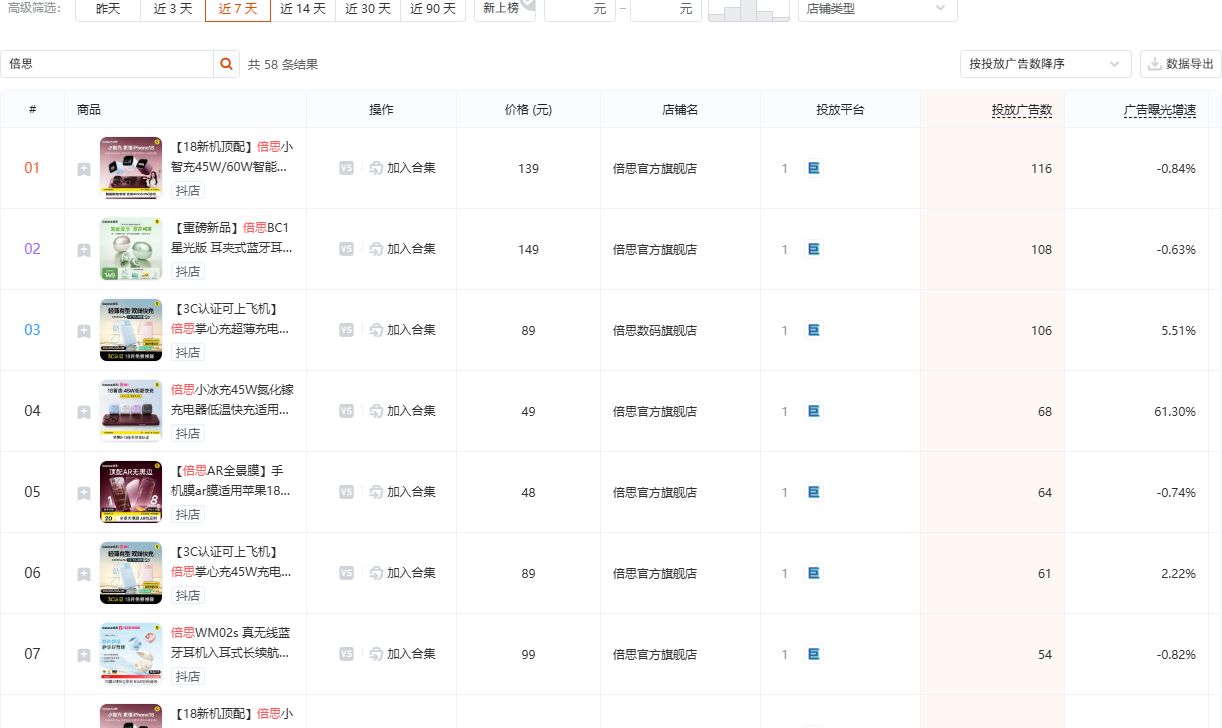Image resolution: width=1222 pixels, height=728 pixels.
Task: Open the 【倍思AR全景膜】 product title
Action: coord(232,481)
